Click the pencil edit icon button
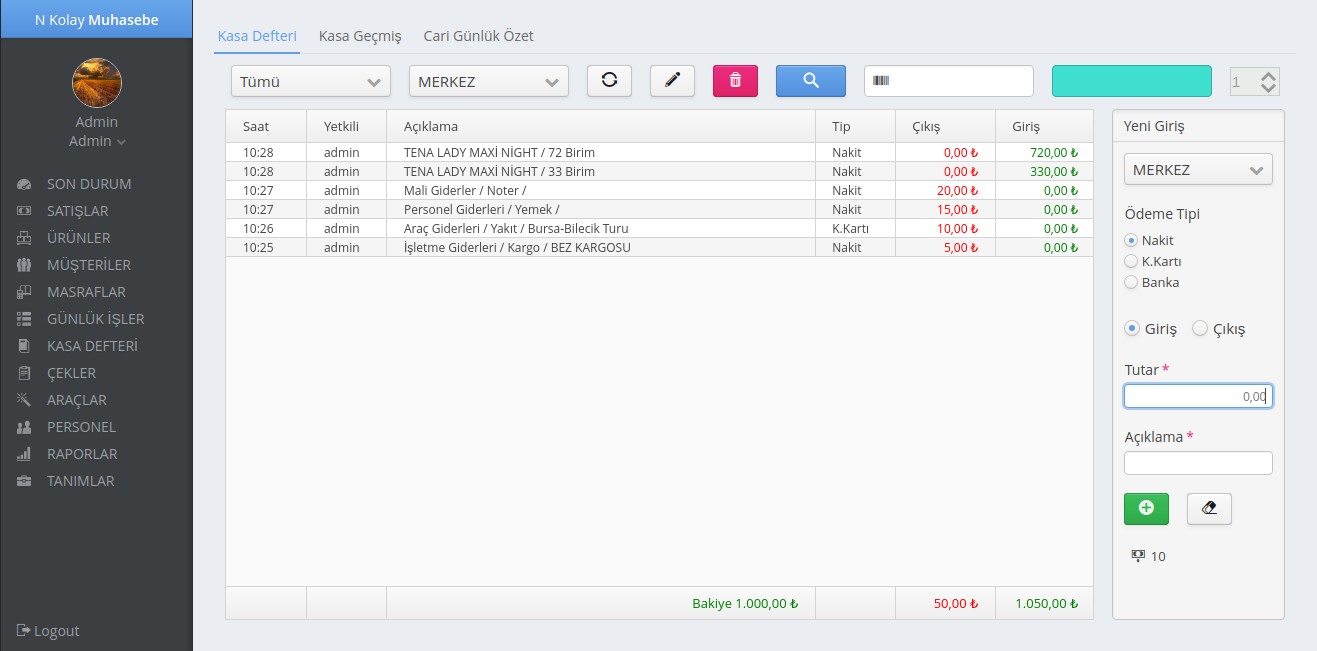 pos(672,81)
